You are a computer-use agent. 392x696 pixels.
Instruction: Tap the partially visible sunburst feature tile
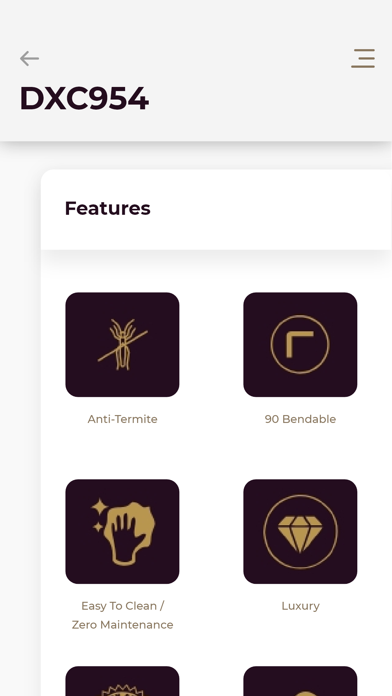pyautogui.click(x=123, y=681)
